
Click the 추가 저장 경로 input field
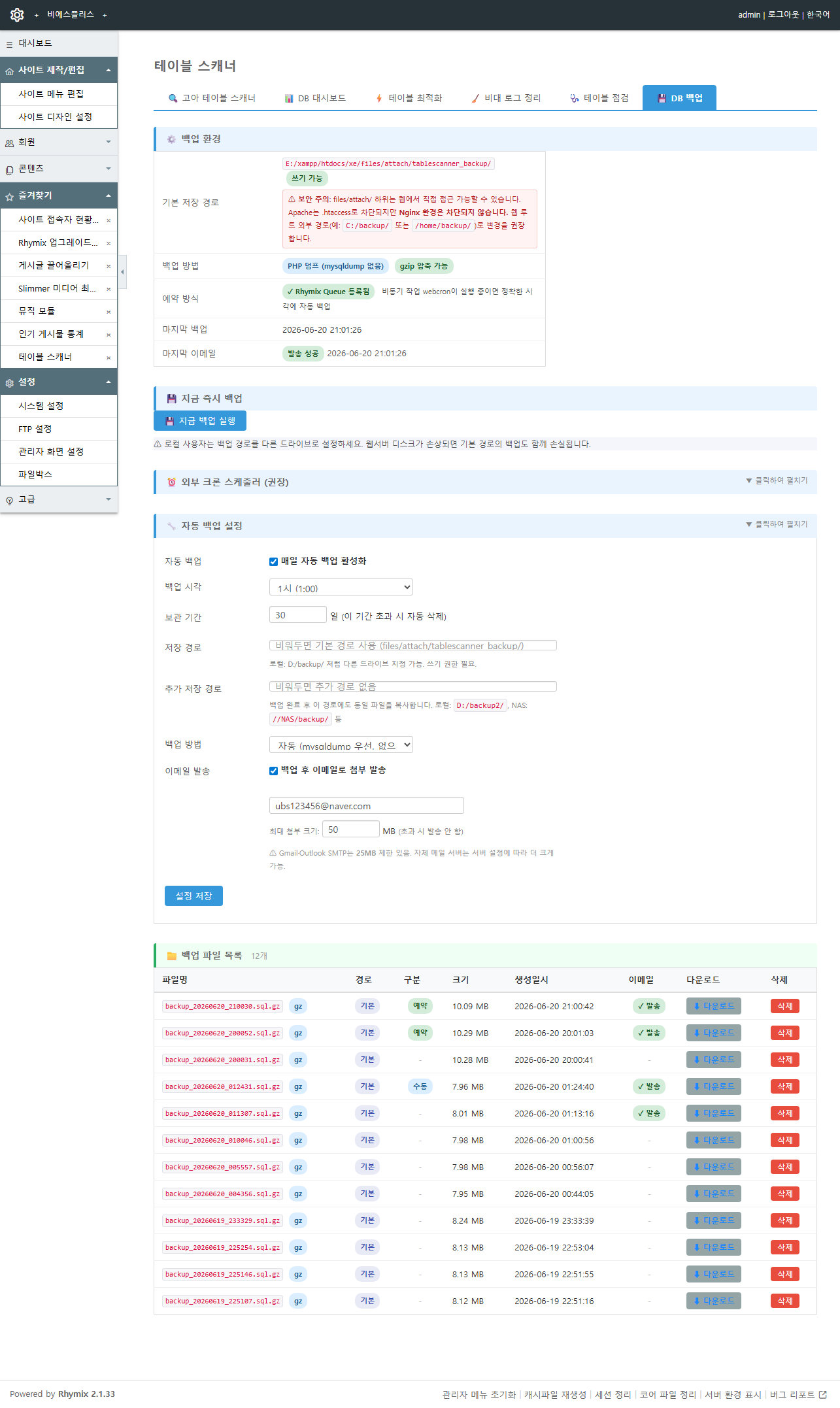[413, 686]
